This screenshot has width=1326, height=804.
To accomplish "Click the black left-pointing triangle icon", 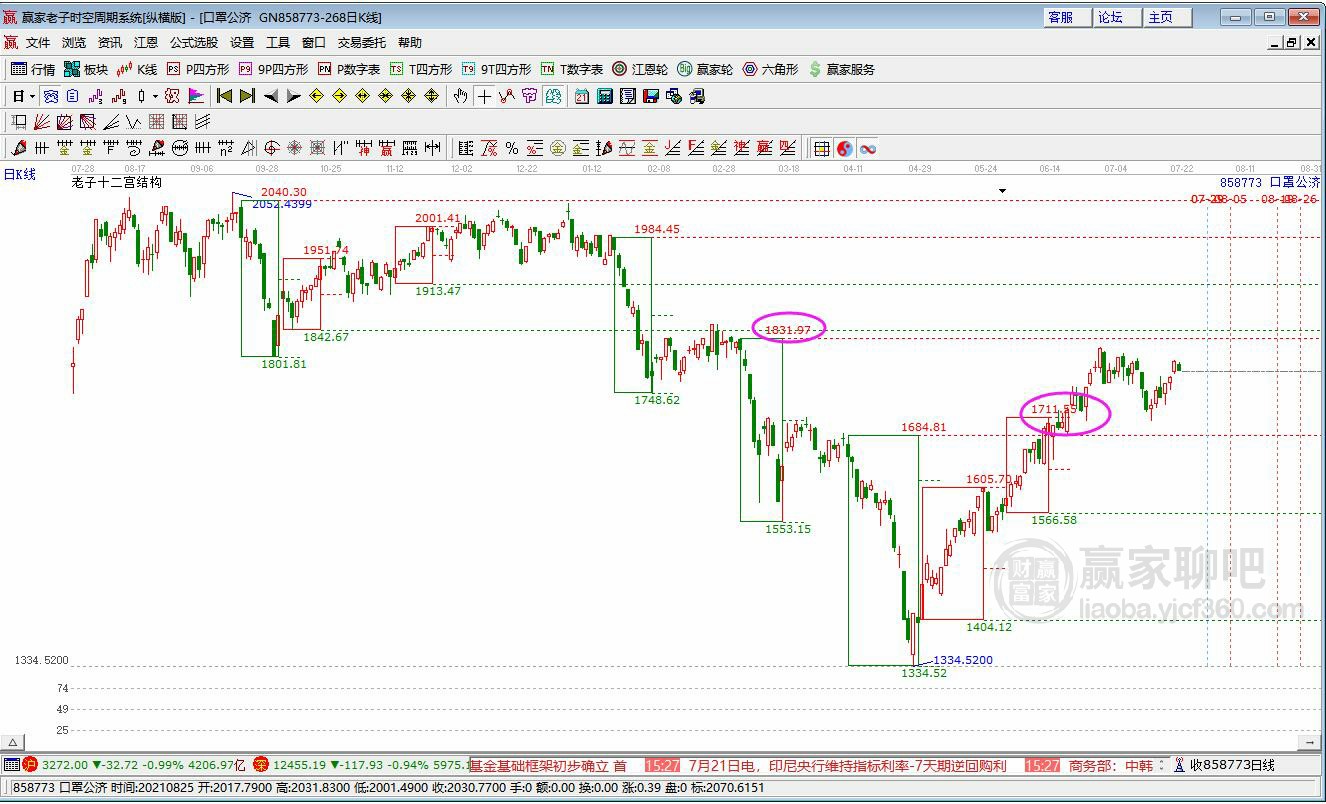I will point(270,96).
